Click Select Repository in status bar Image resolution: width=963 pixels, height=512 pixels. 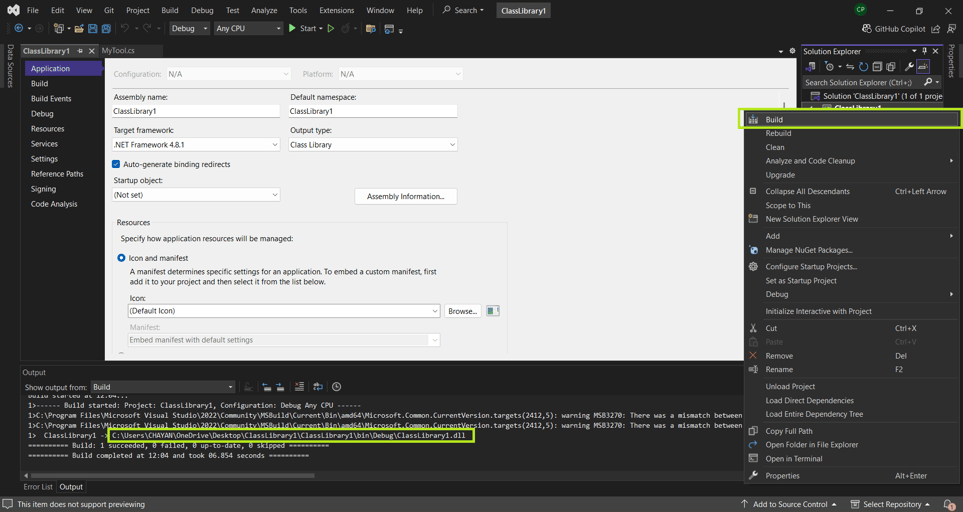pyautogui.click(x=891, y=504)
